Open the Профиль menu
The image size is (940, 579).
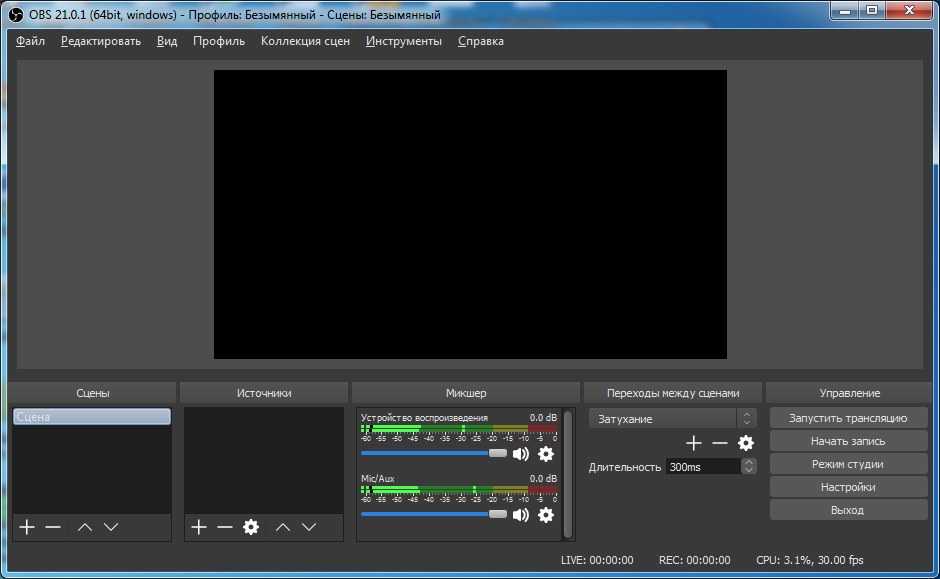pos(219,41)
